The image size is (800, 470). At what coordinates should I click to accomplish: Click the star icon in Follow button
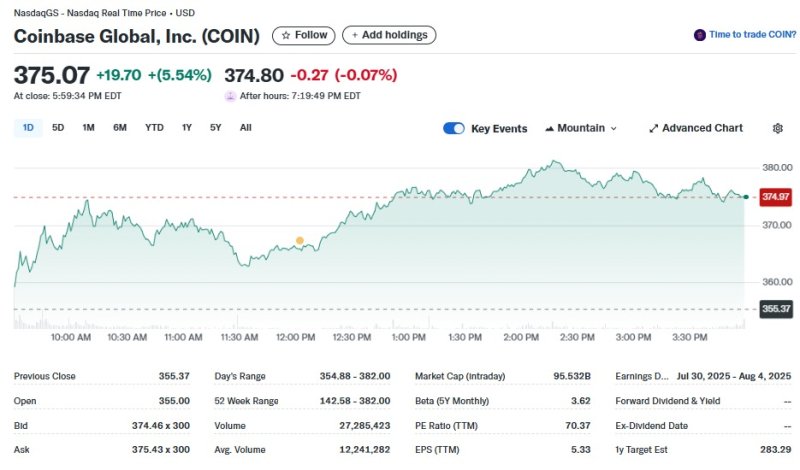tap(286, 35)
